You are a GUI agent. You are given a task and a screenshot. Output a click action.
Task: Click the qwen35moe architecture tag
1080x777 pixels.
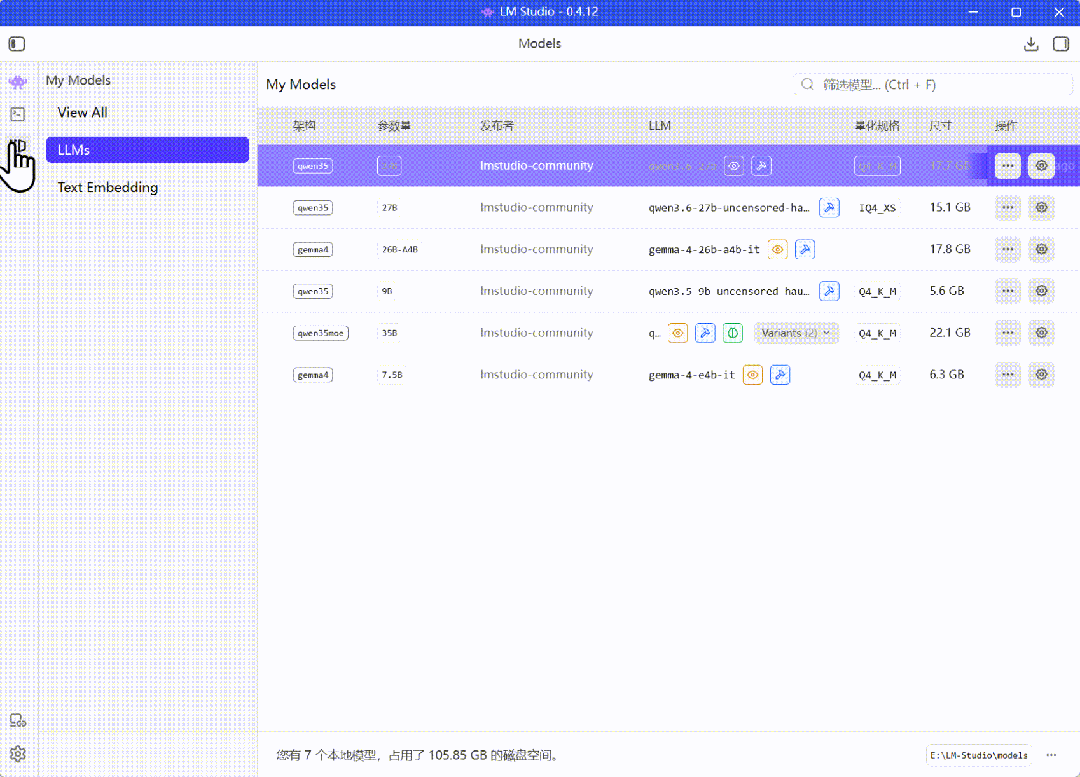320,333
